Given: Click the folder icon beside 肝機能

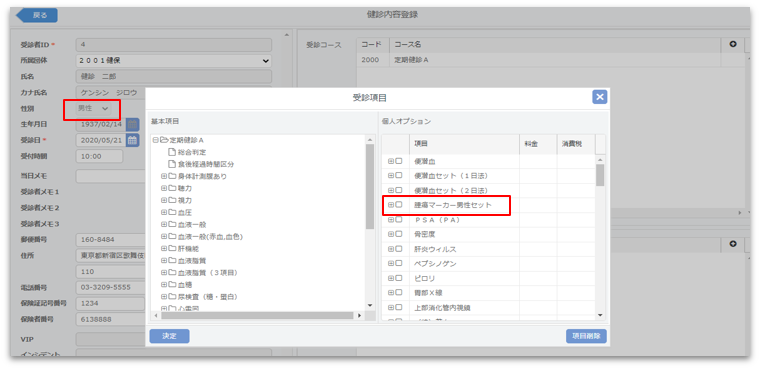Looking at the screenshot, I should (x=172, y=248).
